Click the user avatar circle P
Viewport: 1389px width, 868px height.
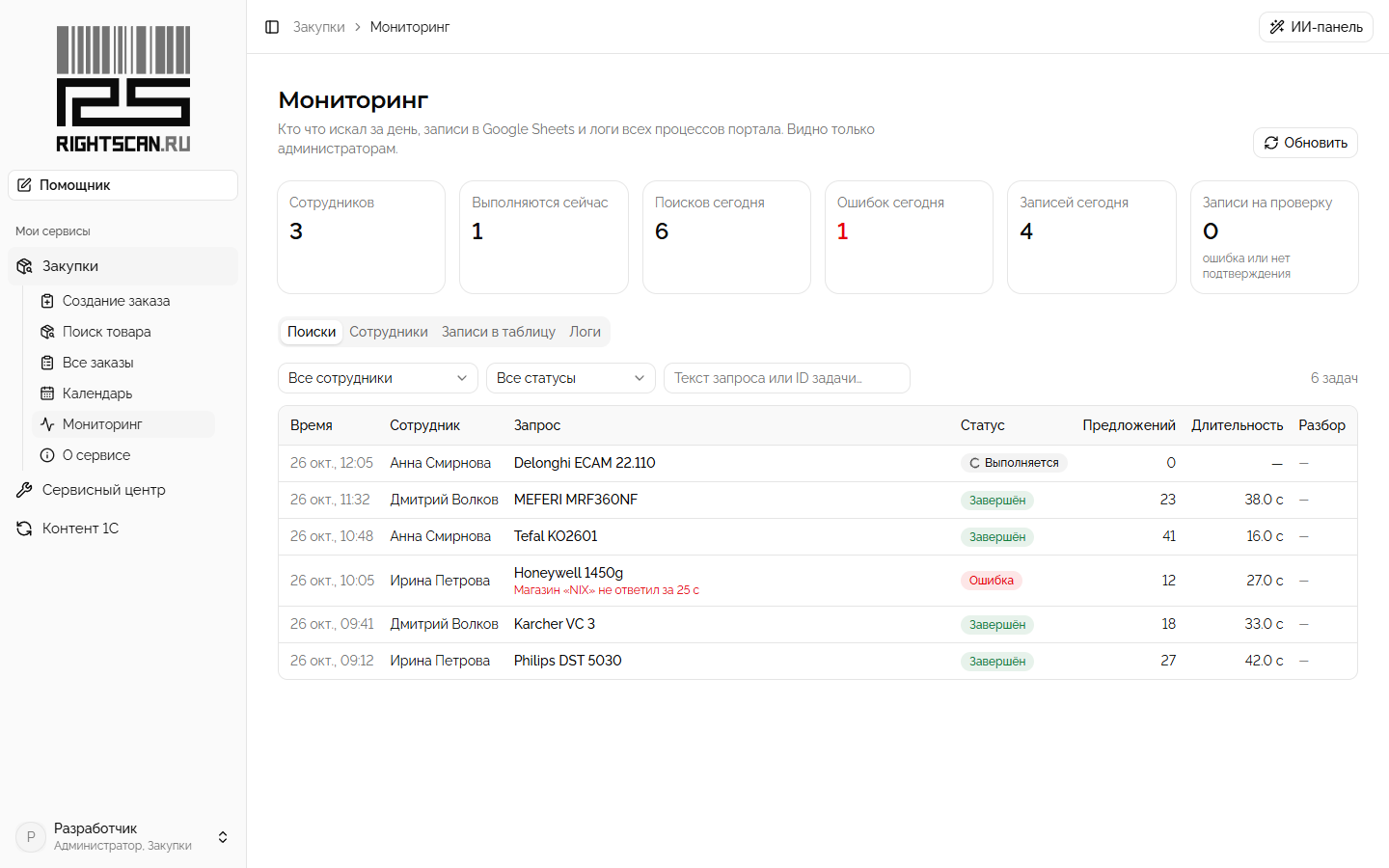[31, 837]
